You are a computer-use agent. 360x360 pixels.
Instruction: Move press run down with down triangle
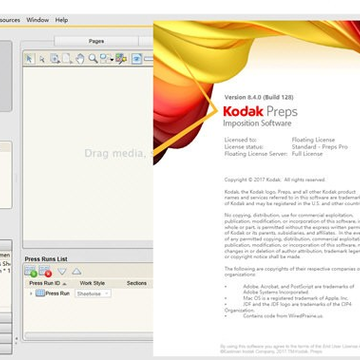[62, 271]
